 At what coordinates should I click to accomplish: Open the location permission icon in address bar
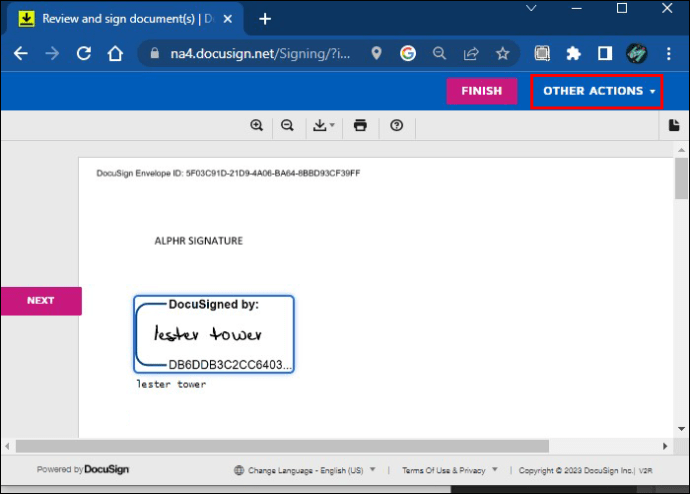click(x=376, y=54)
